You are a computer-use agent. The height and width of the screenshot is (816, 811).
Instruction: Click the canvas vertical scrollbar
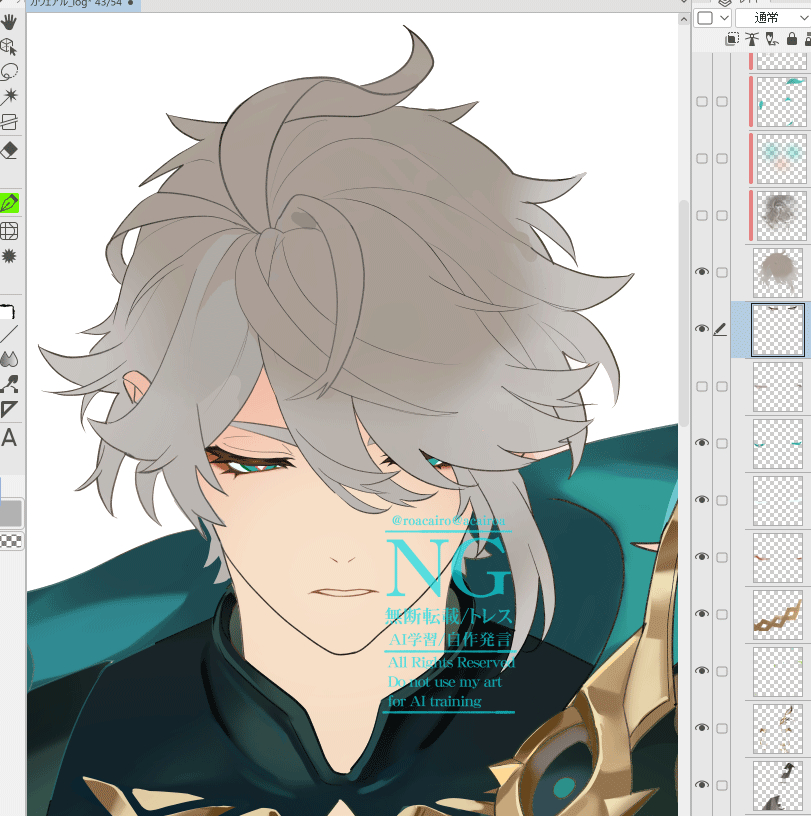pyautogui.click(x=684, y=300)
